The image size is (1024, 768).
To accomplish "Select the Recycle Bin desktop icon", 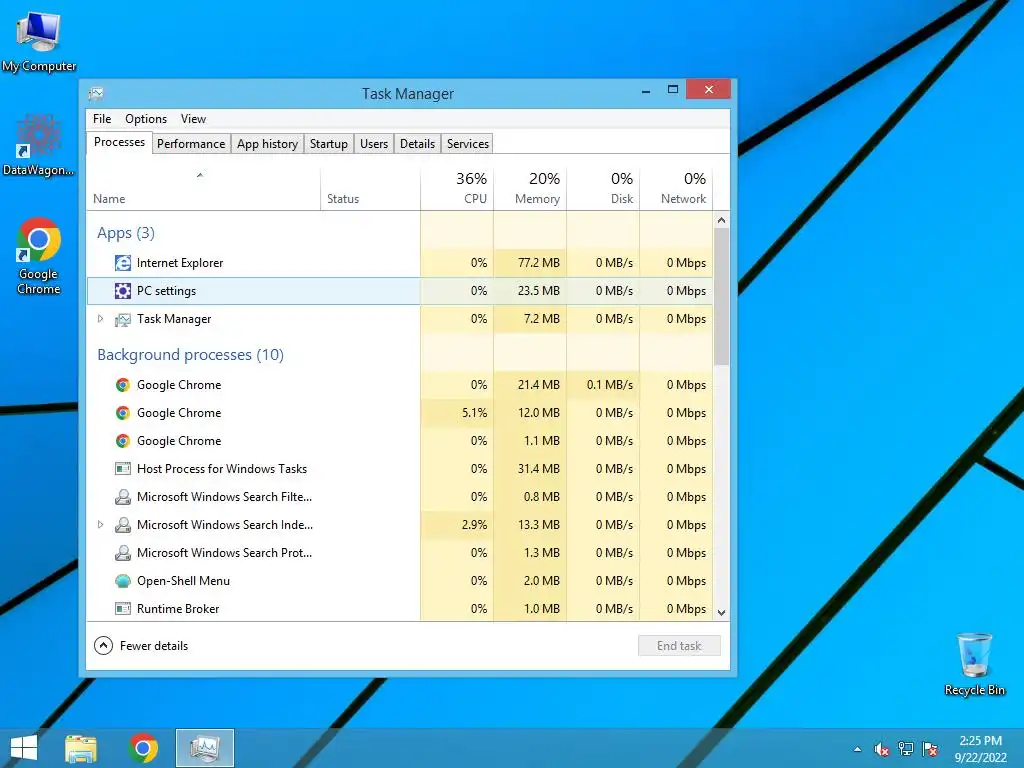I will tap(974, 664).
